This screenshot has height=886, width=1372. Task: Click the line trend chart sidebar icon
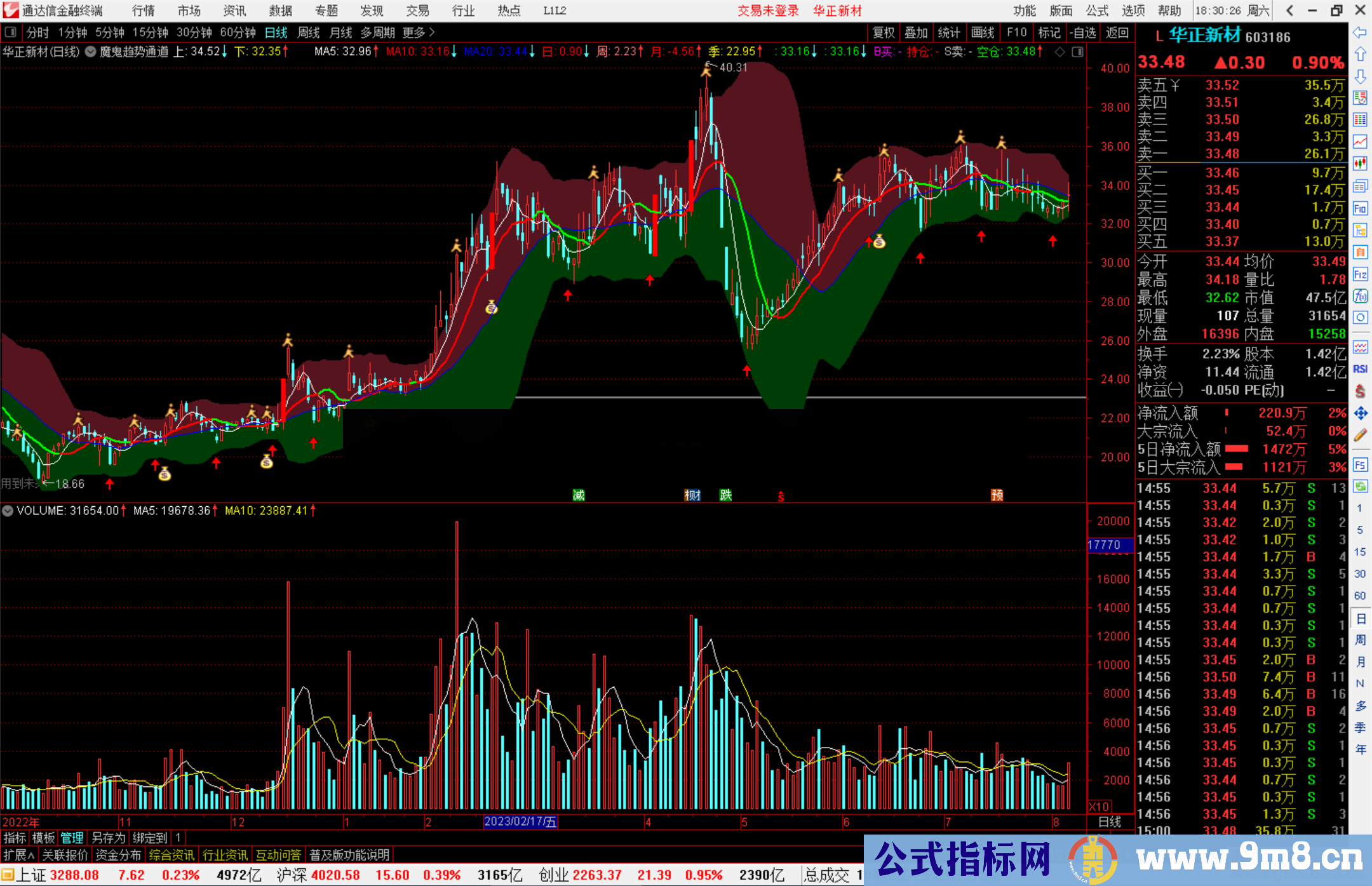(1360, 142)
